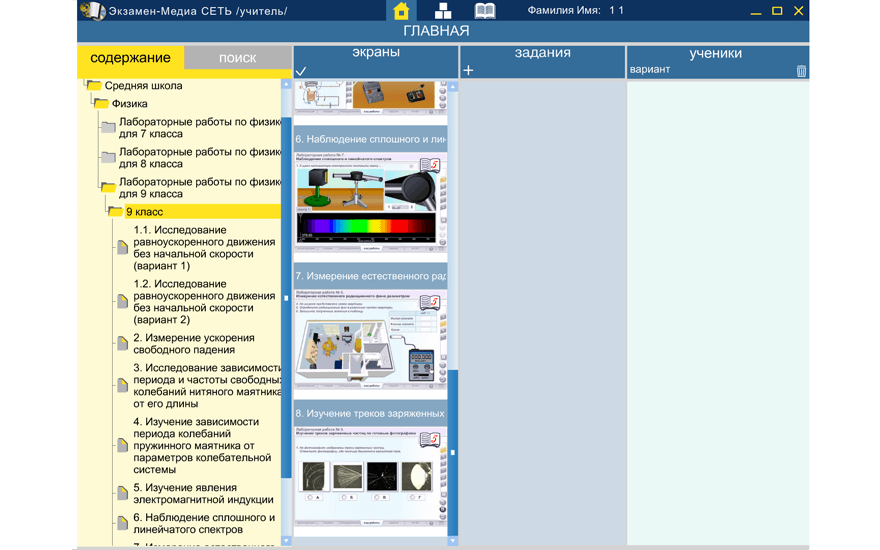880x550 pixels.
Task: Expand Лабораторные работы по физике для 7 класса
Action: coord(199,127)
